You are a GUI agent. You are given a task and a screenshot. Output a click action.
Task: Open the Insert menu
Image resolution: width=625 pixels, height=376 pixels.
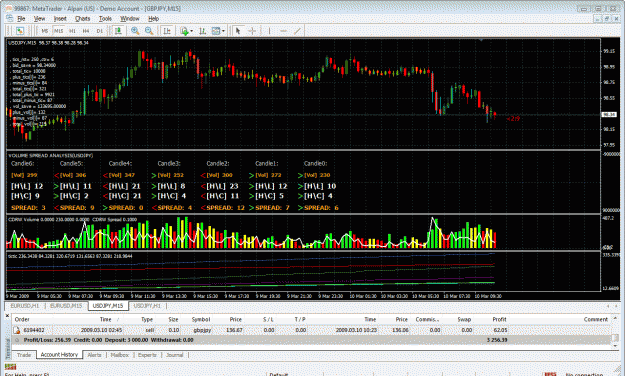point(60,19)
